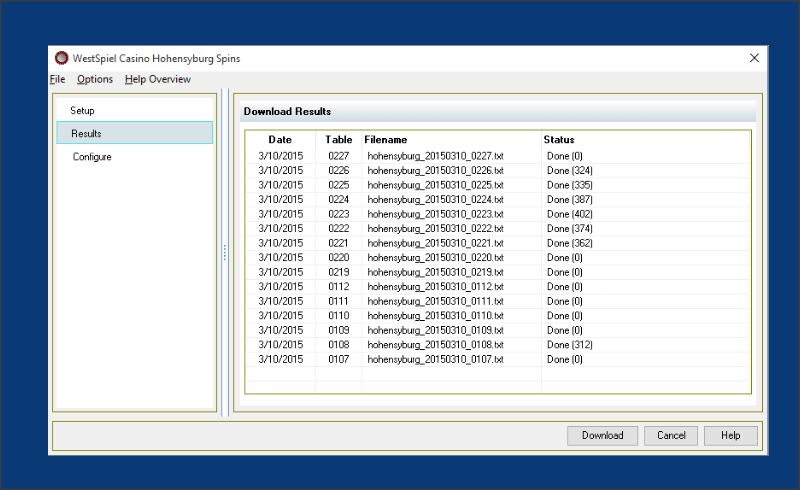Select file hohensyburg_20150310_0222.txt
Viewport: 800px width, 490px height.
[435, 228]
